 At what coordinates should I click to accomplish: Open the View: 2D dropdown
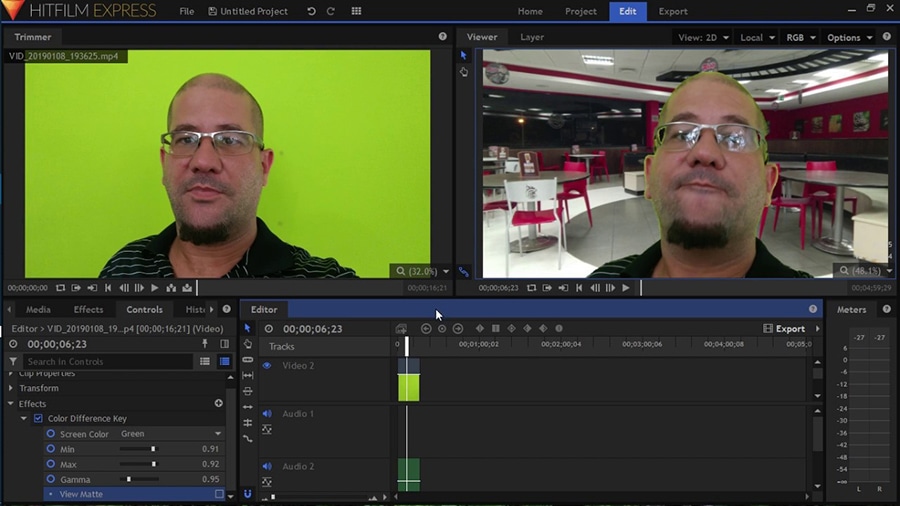[x=702, y=37]
